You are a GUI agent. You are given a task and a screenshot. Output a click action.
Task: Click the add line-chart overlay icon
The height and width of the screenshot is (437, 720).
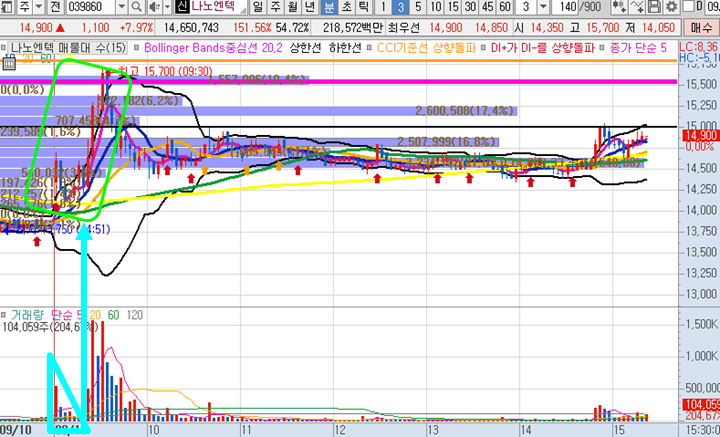coord(637,7)
